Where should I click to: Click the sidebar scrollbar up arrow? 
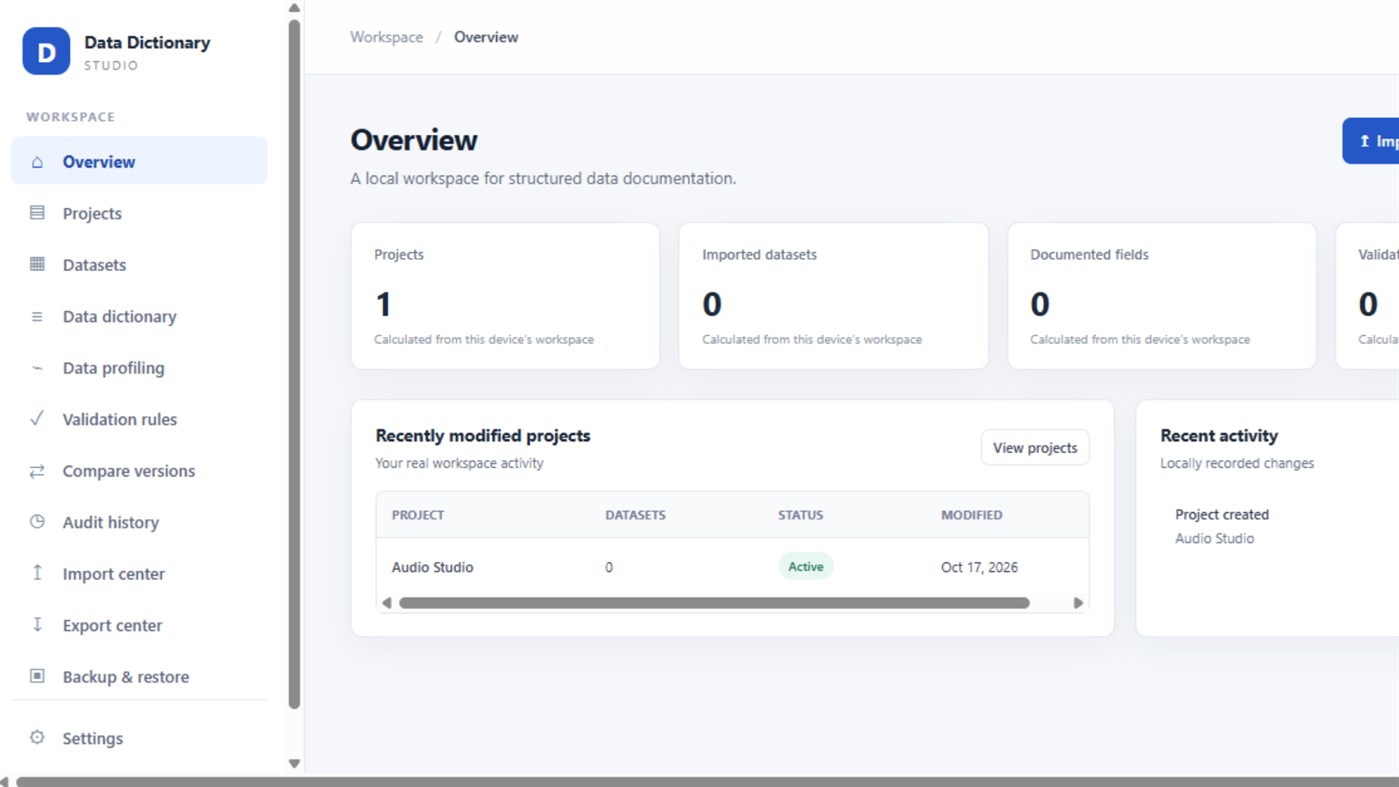[294, 8]
